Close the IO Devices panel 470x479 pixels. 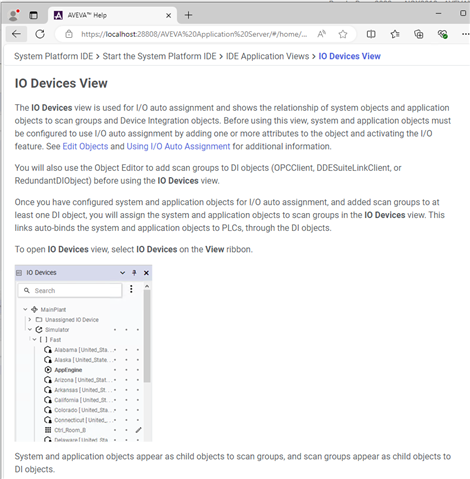pos(146,273)
